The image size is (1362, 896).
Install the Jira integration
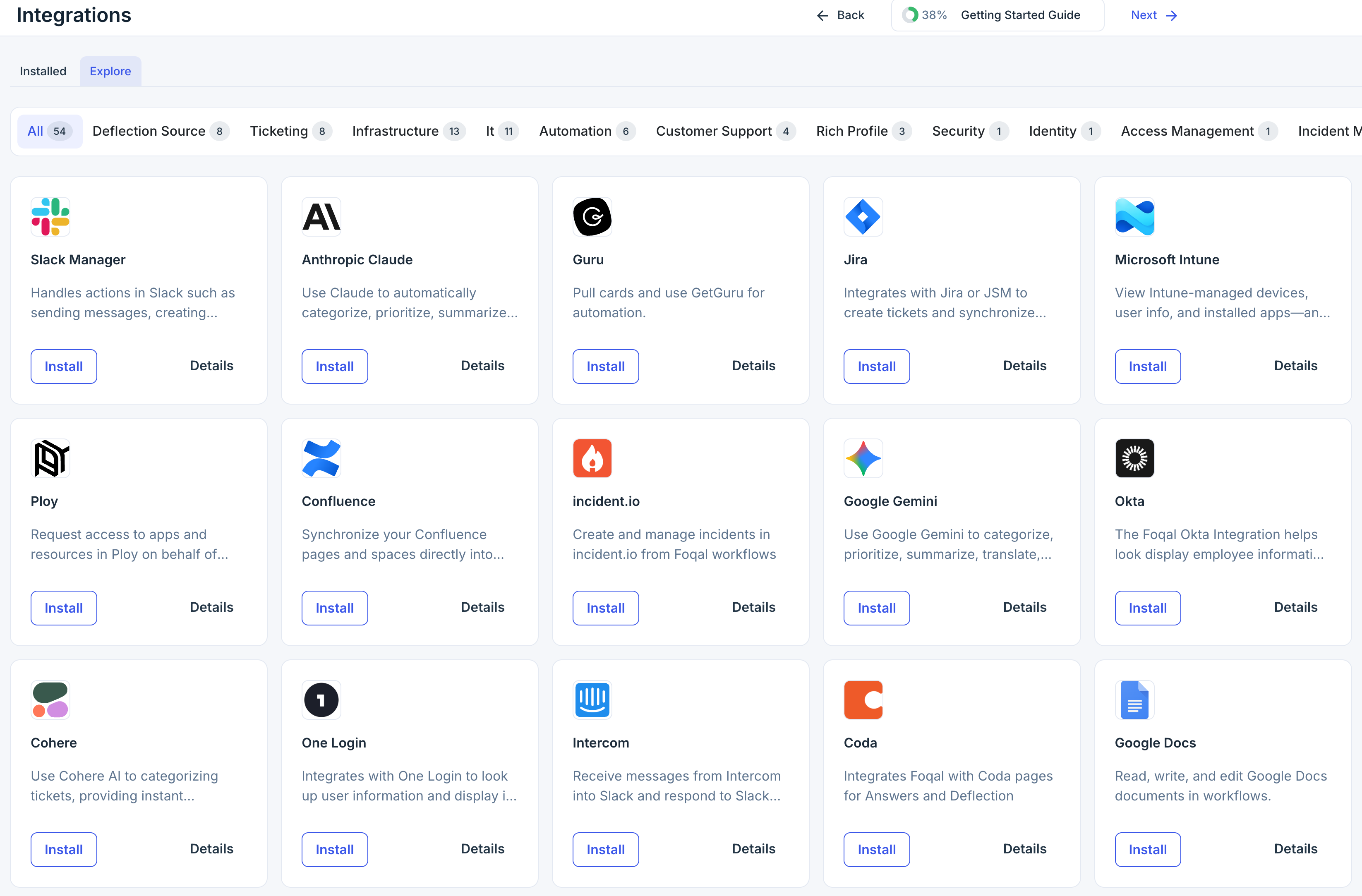(x=877, y=366)
